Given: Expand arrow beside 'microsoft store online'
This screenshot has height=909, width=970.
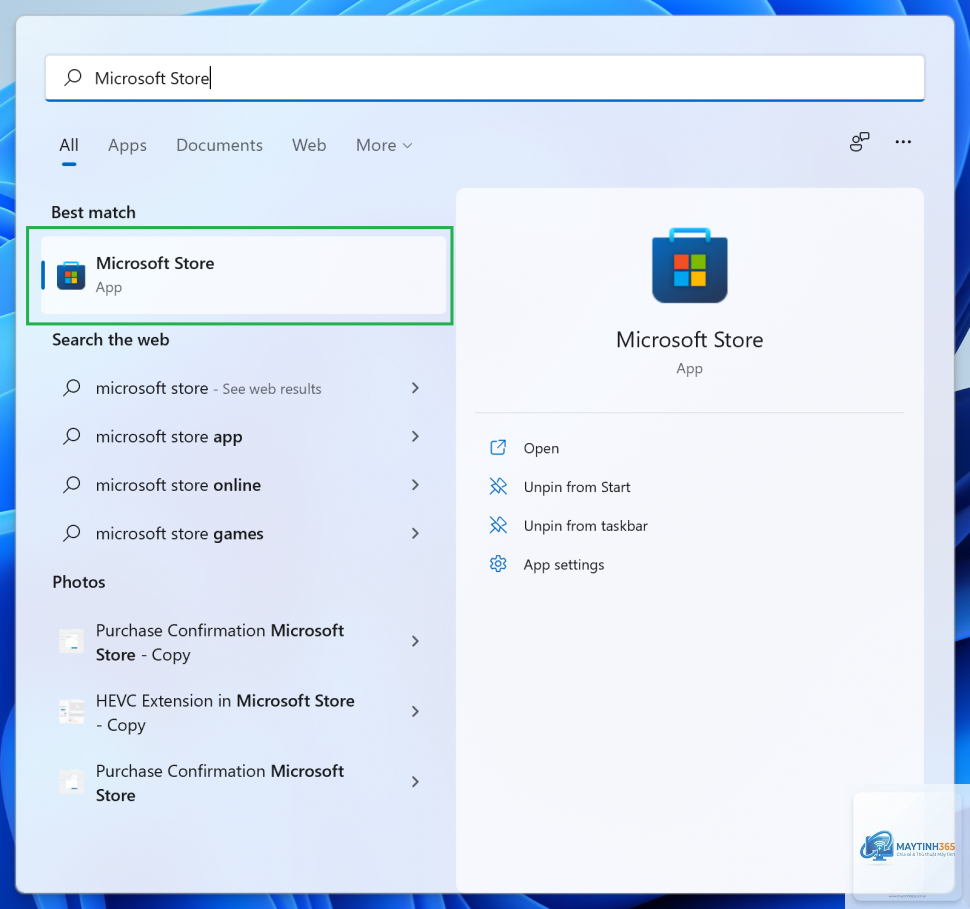Looking at the screenshot, I should click(415, 485).
